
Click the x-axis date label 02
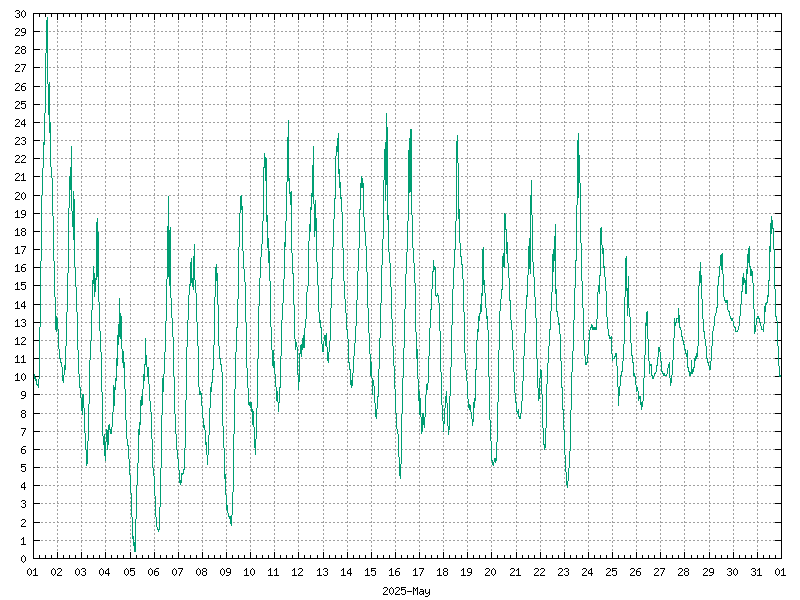coord(57,572)
